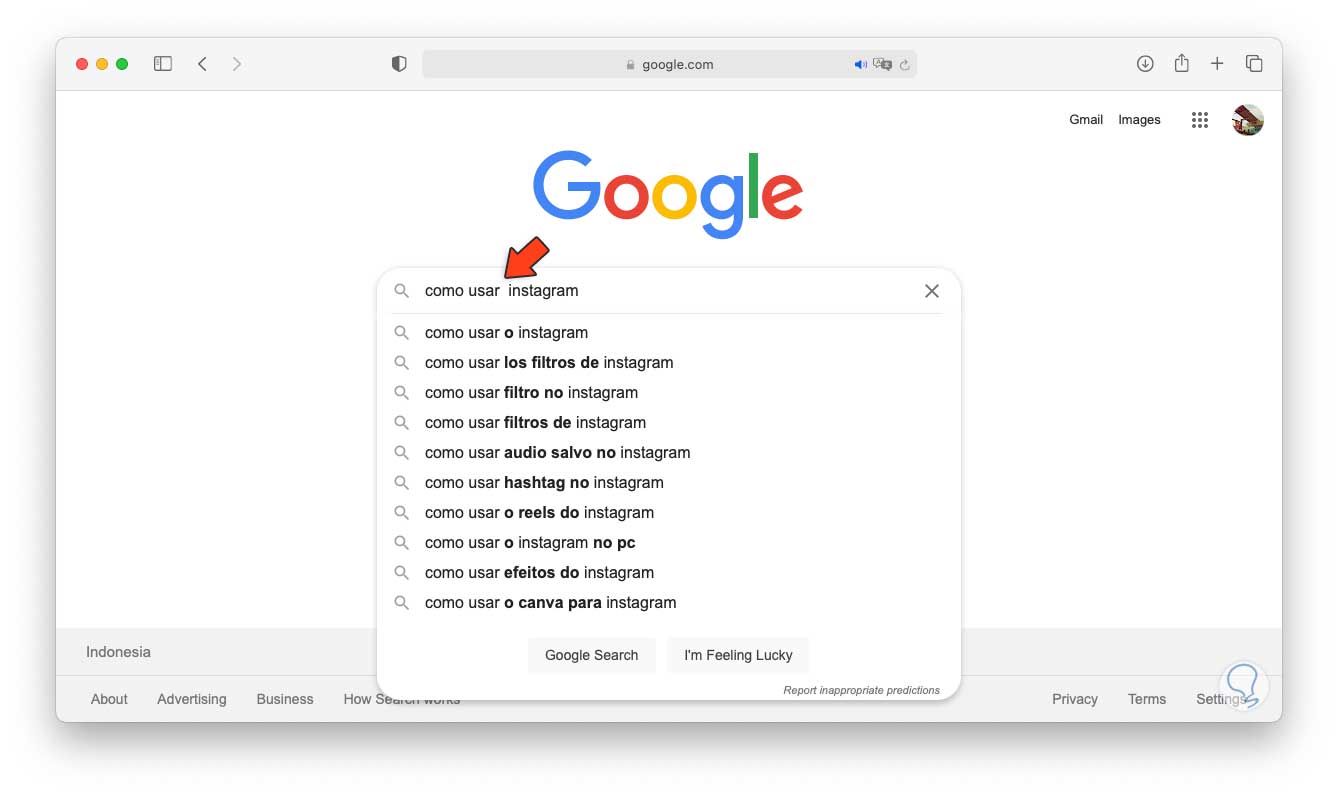
Task: Open the Gmail link
Action: 1086,120
